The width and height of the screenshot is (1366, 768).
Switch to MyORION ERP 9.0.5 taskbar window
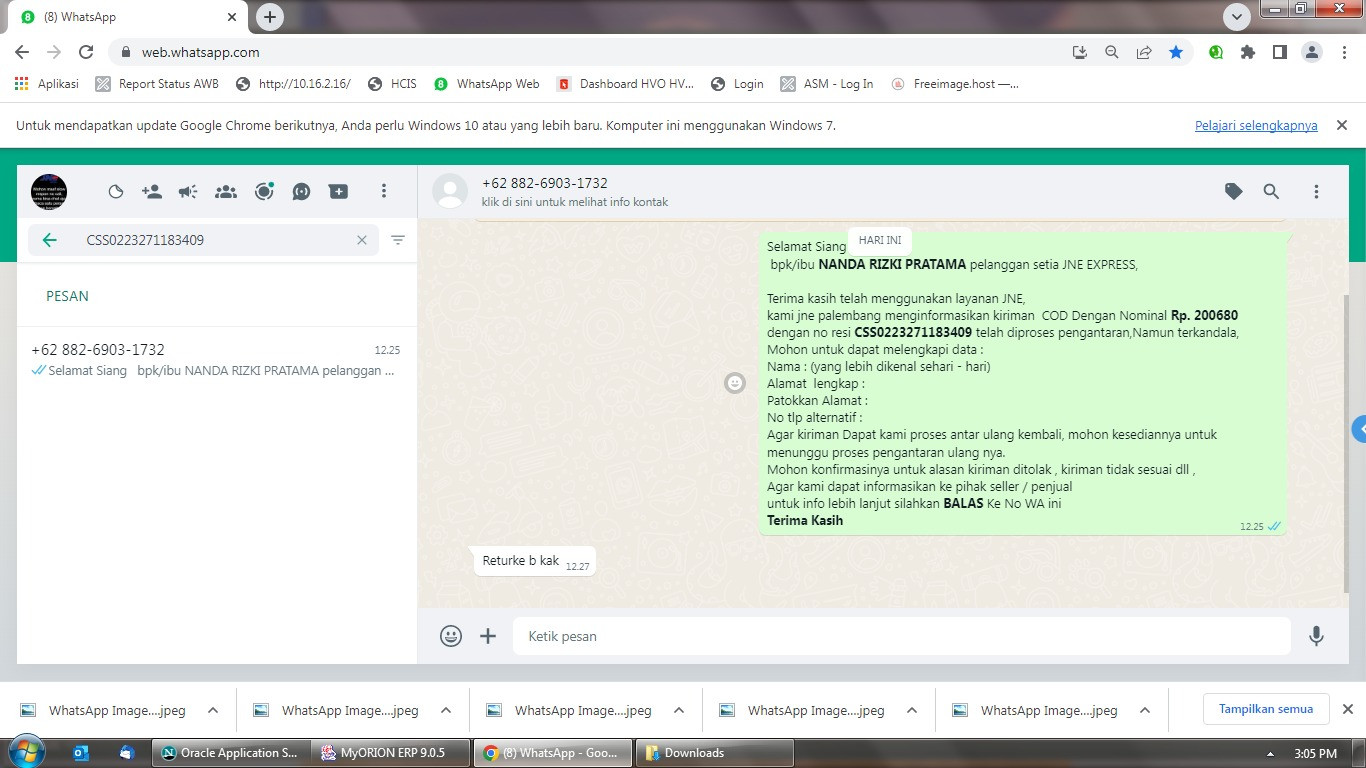392,753
